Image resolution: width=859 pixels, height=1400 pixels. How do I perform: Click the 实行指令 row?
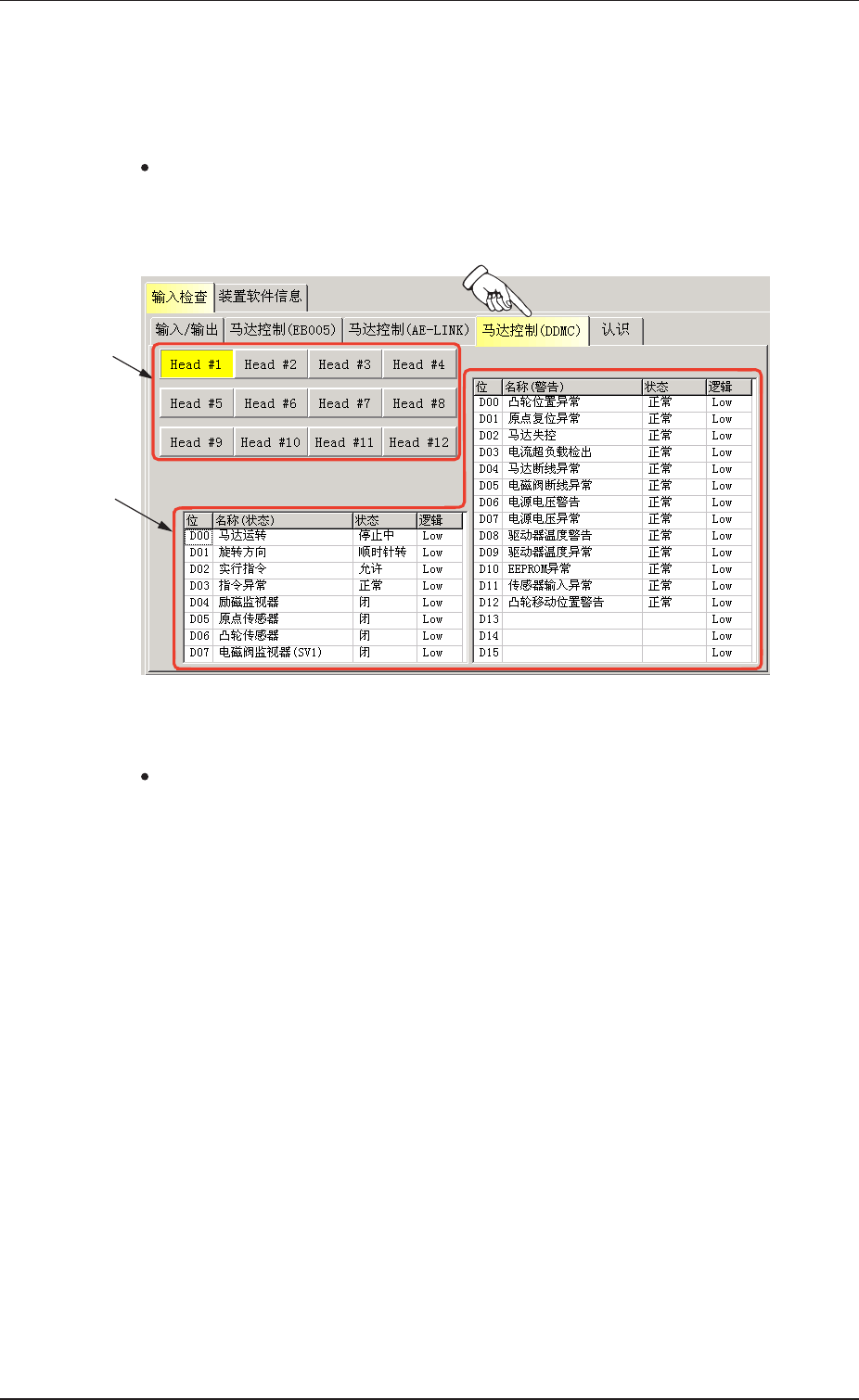(323, 569)
